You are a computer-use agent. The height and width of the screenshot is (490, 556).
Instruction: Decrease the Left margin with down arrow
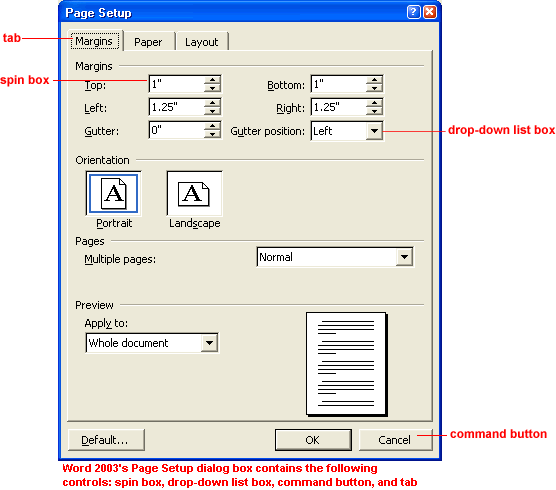[212, 111]
